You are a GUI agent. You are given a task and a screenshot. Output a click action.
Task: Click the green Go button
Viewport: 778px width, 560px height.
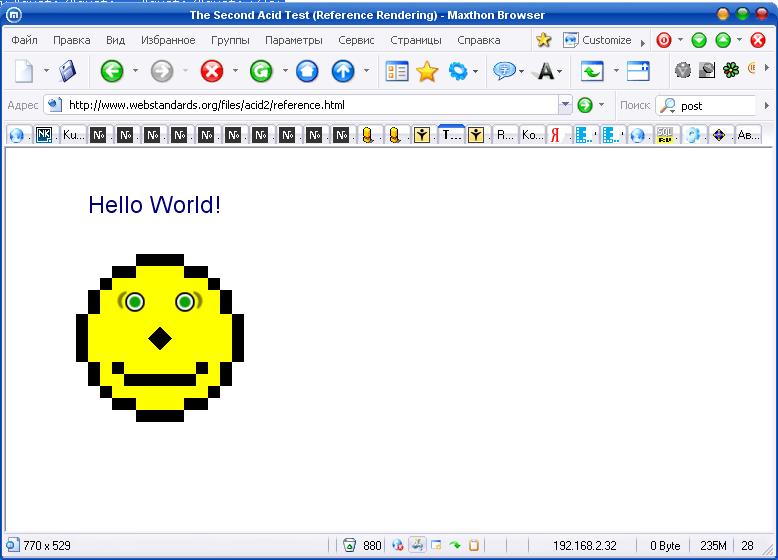tap(585, 105)
